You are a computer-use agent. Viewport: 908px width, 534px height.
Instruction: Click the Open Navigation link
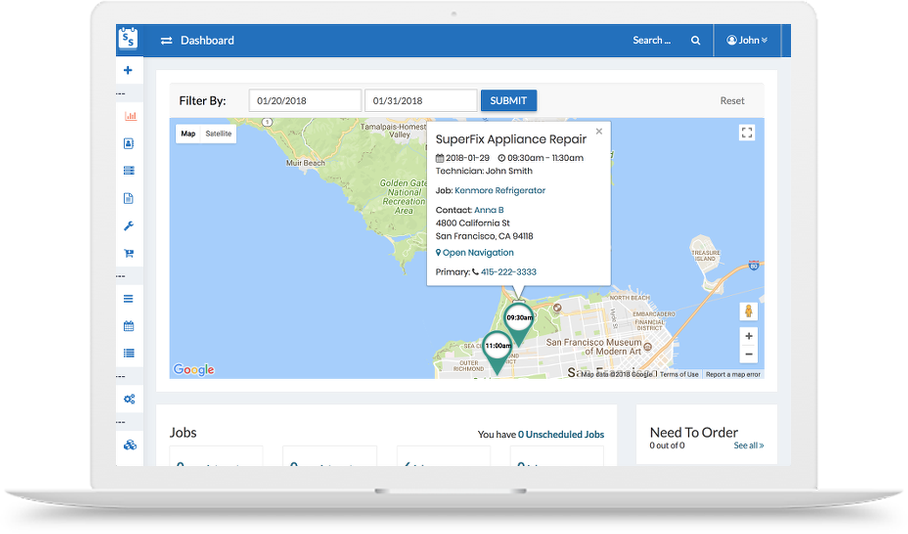tap(474, 253)
